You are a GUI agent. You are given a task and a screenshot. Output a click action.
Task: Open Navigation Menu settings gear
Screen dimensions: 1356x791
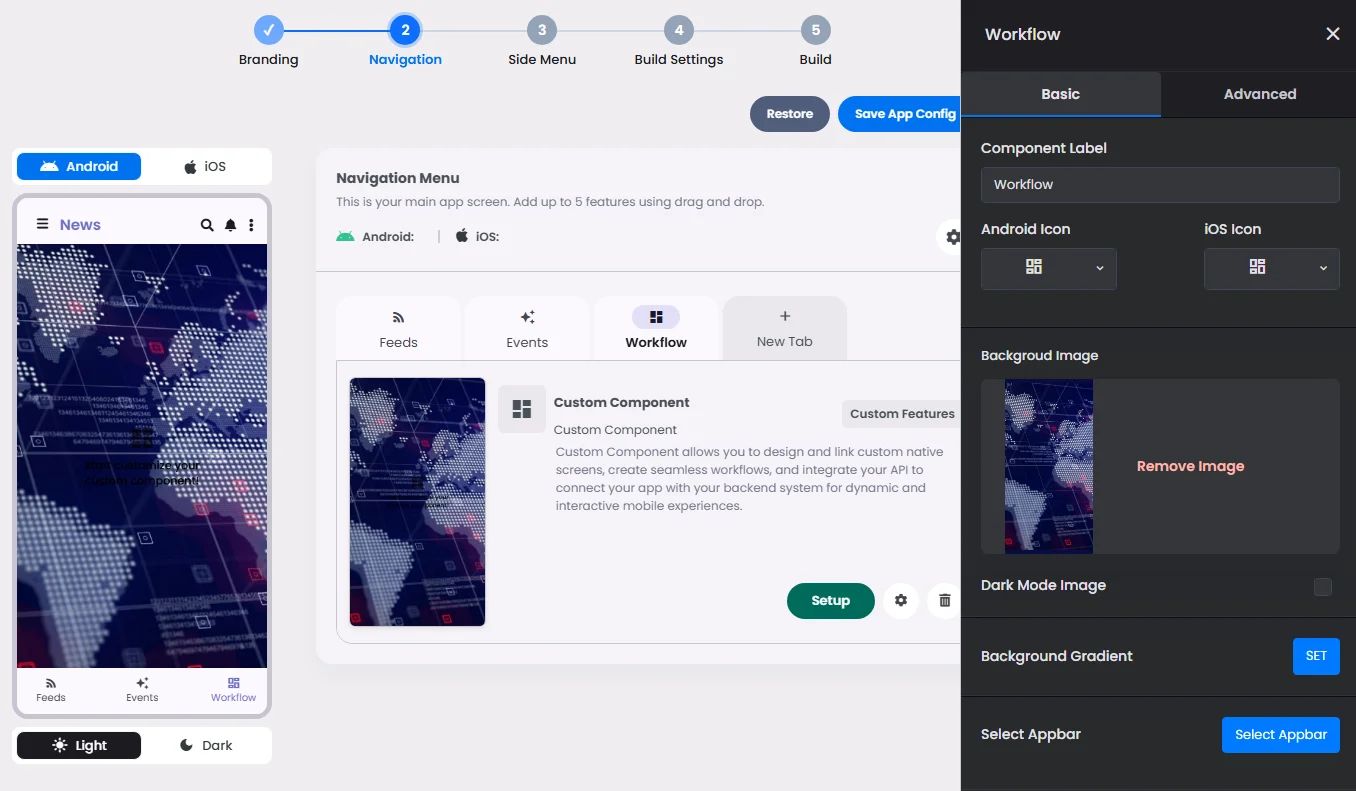(x=952, y=237)
